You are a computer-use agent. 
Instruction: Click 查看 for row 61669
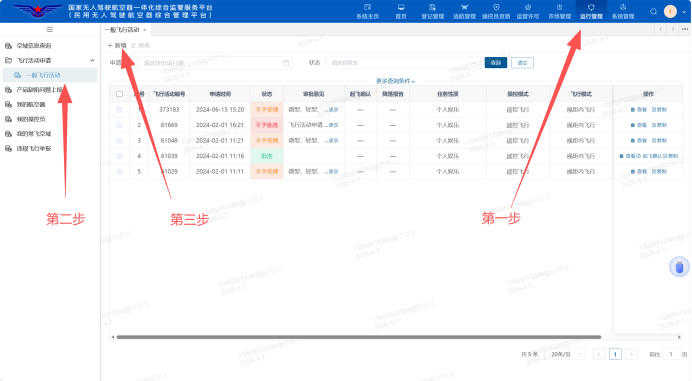[x=639, y=125]
